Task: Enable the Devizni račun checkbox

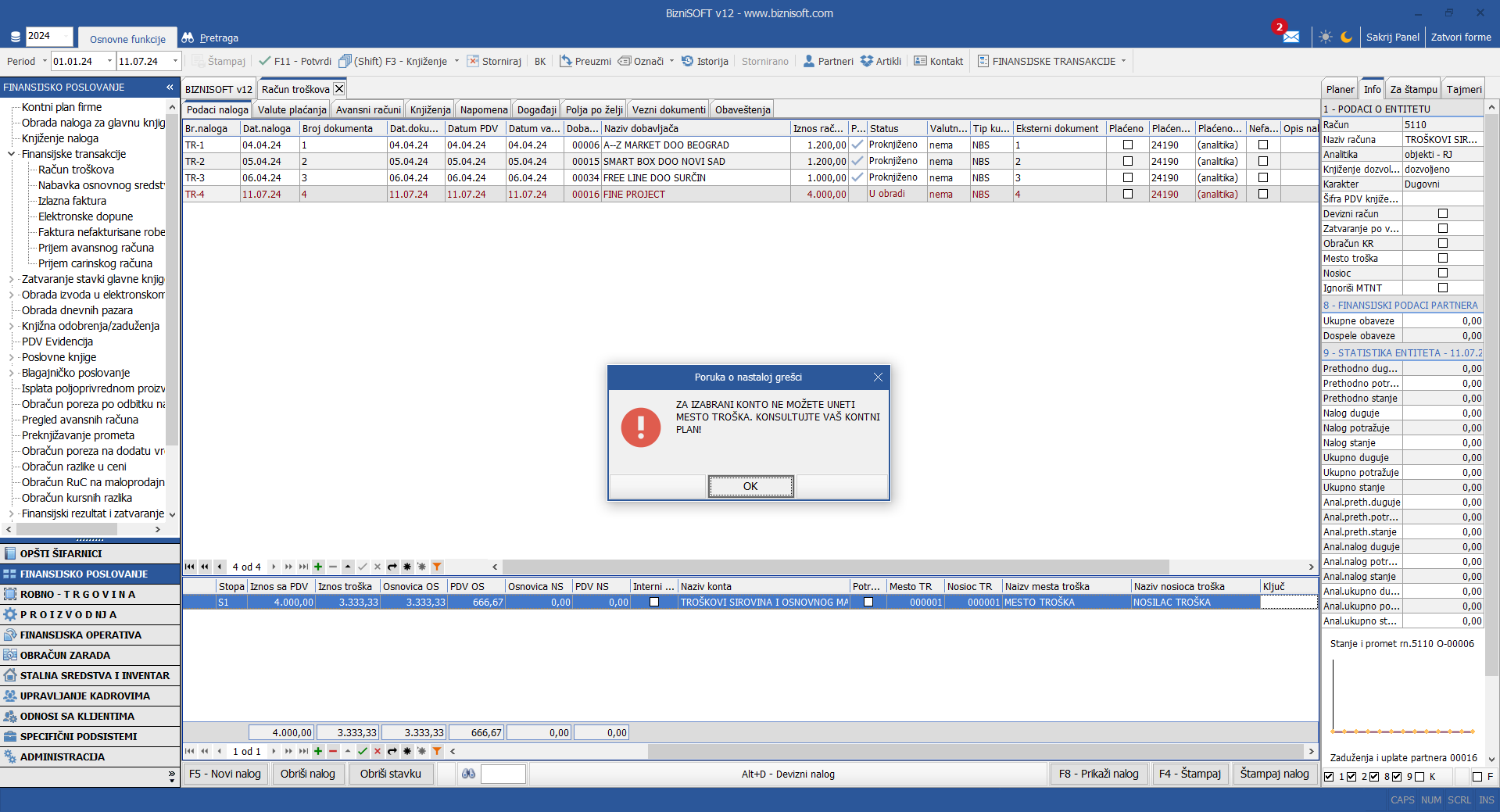Action: [x=1442, y=213]
